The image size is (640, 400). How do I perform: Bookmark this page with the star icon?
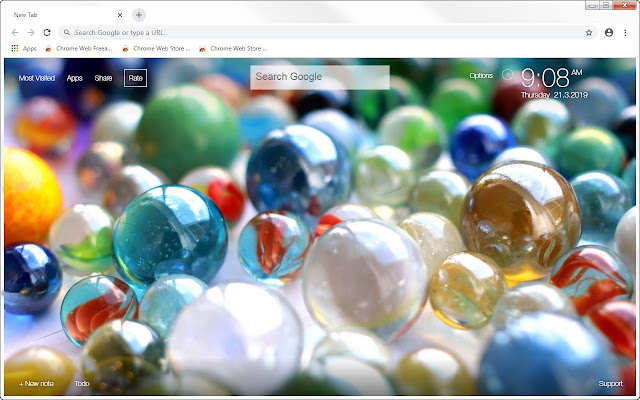(x=589, y=33)
